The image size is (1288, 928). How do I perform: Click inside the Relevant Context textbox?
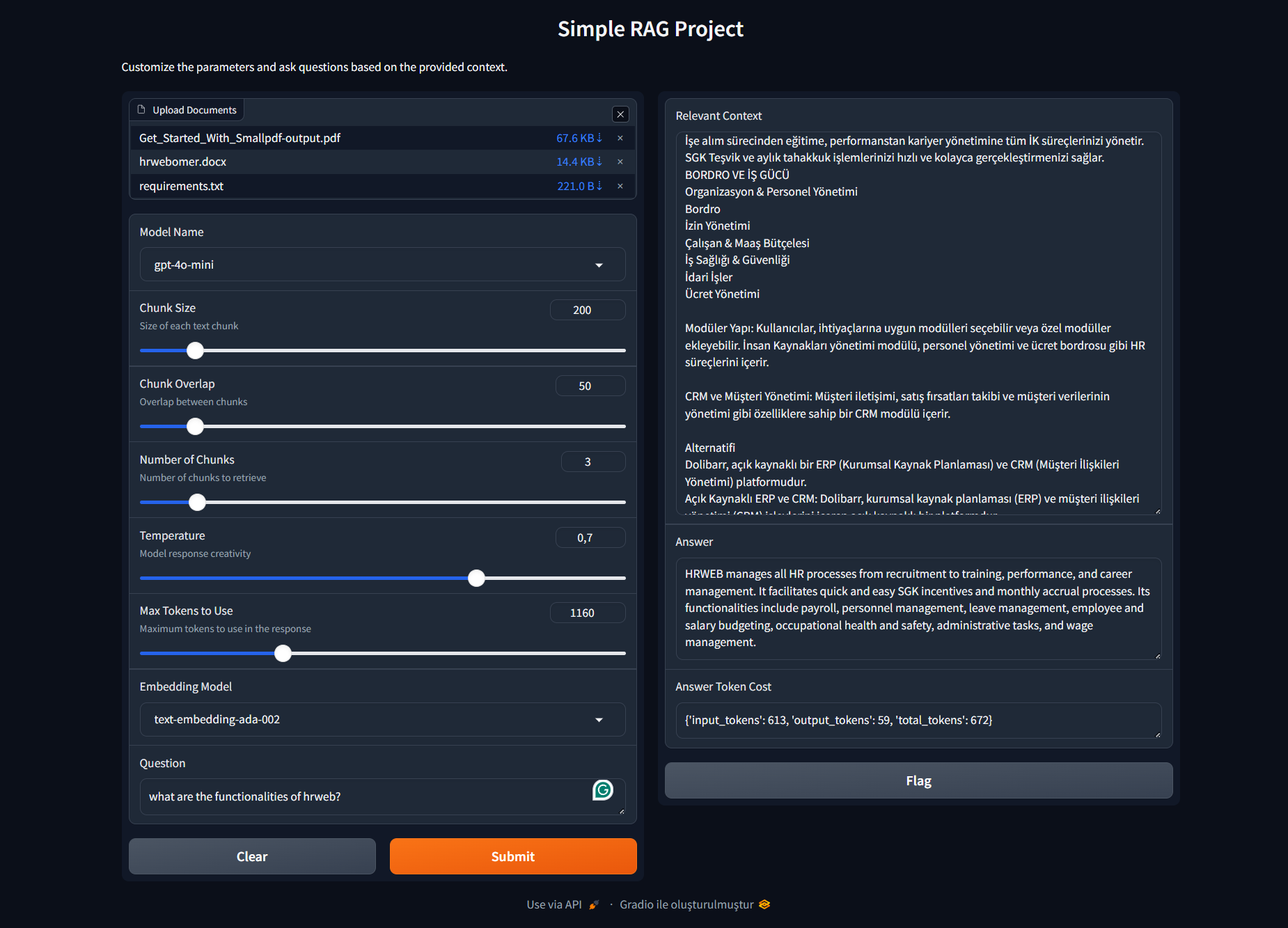pyautogui.click(x=918, y=324)
